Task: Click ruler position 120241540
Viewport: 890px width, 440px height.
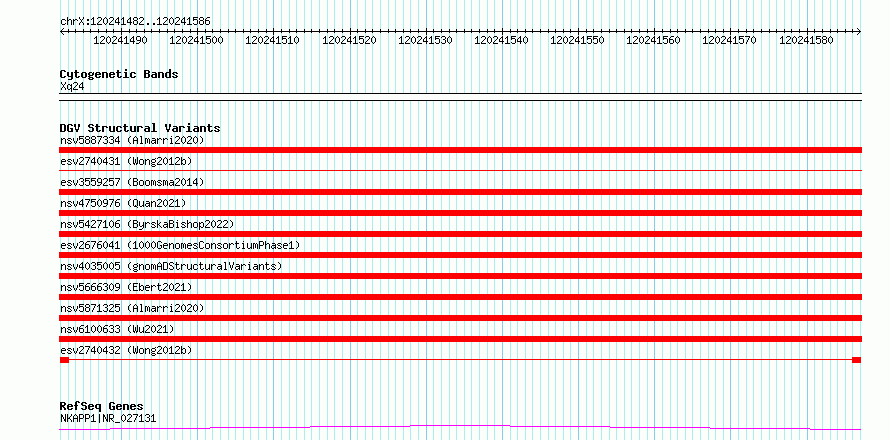Action: pos(501,41)
